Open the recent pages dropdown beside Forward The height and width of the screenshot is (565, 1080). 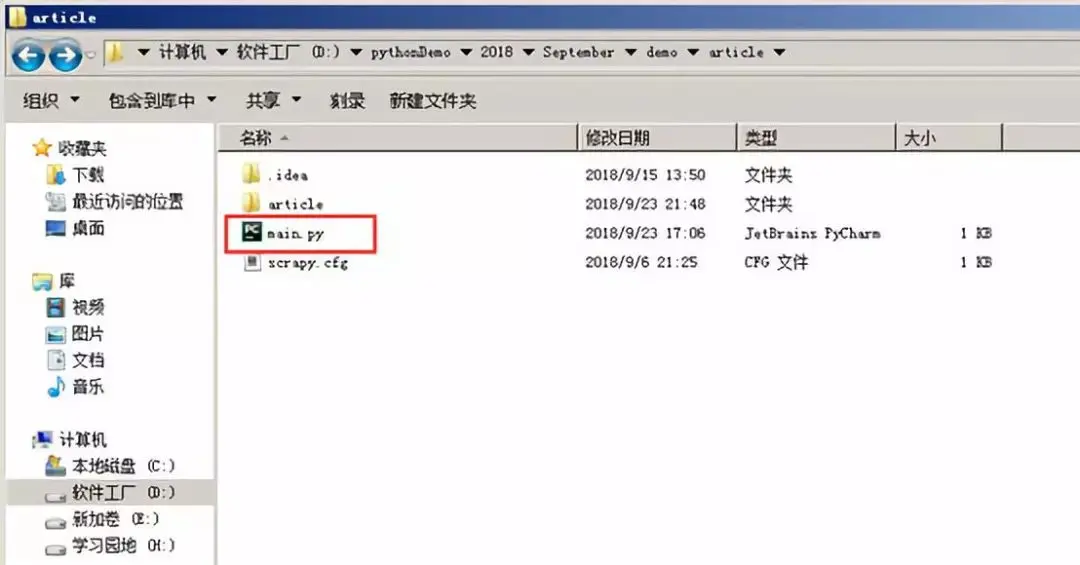tap(90, 54)
